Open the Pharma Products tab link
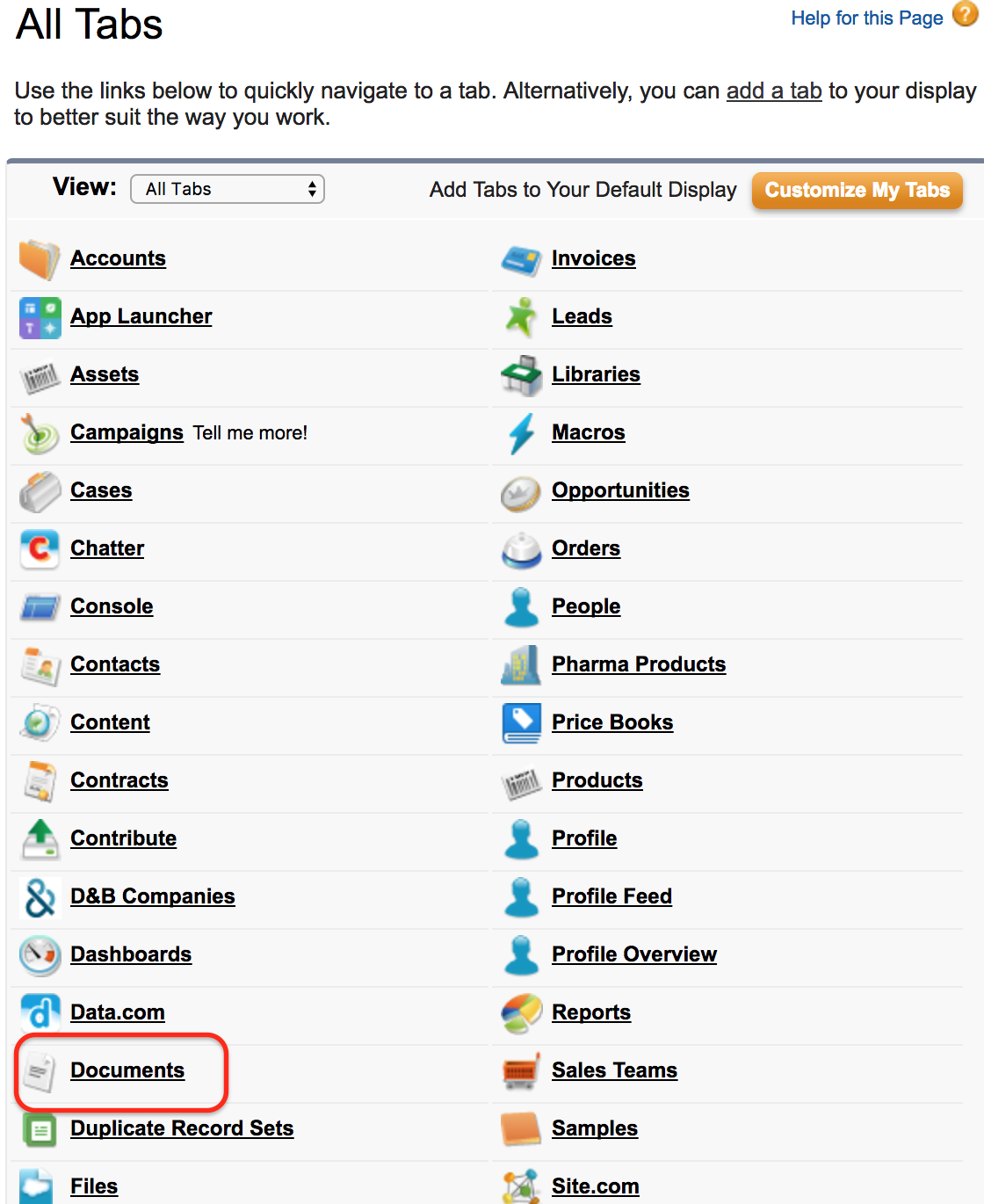 point(639,664)
